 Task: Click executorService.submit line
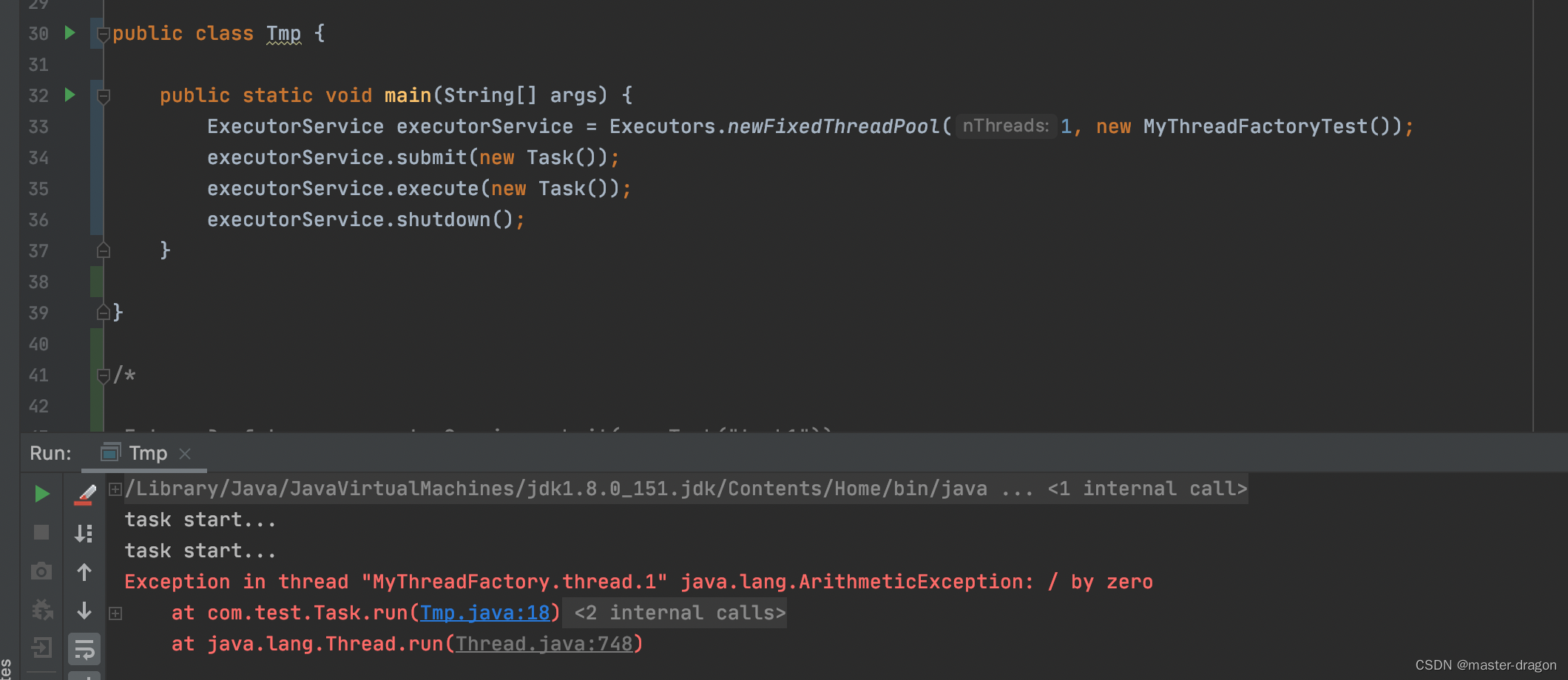(413, 157)
